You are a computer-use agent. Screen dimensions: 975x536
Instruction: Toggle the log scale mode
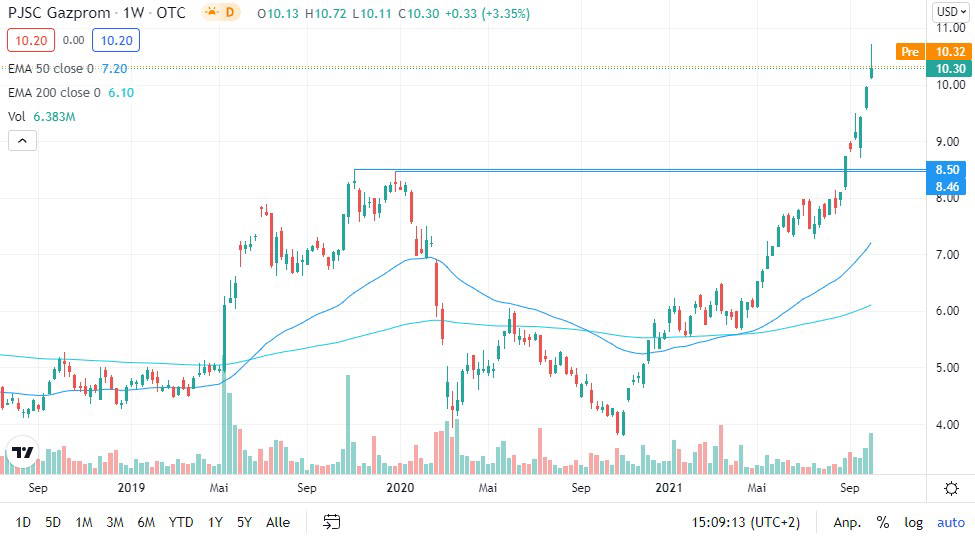tap(913, 522)
